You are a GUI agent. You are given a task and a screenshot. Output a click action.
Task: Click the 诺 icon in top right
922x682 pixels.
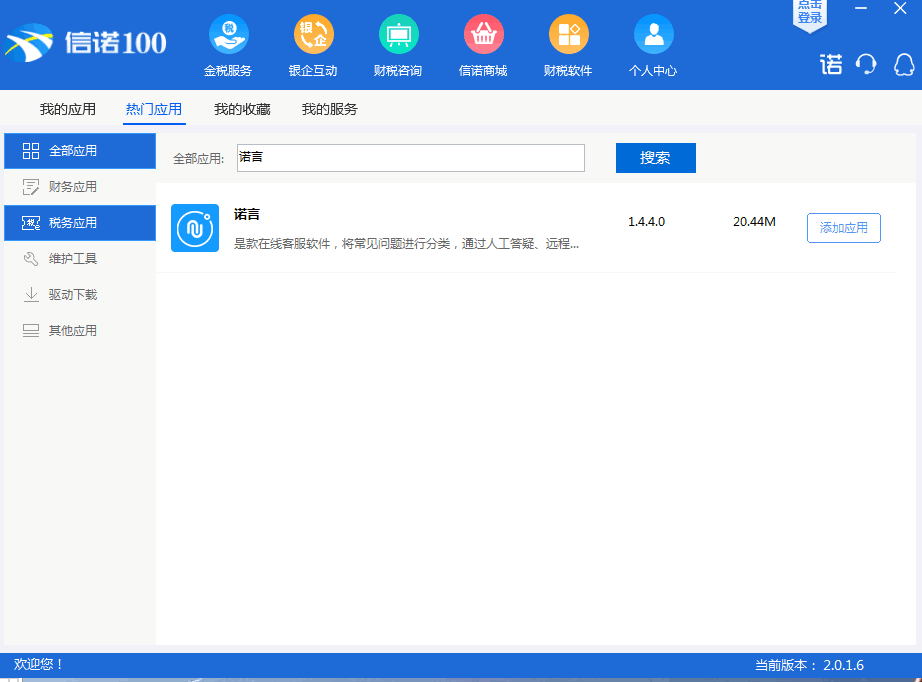pyautogui.click(x=831, y=64)
